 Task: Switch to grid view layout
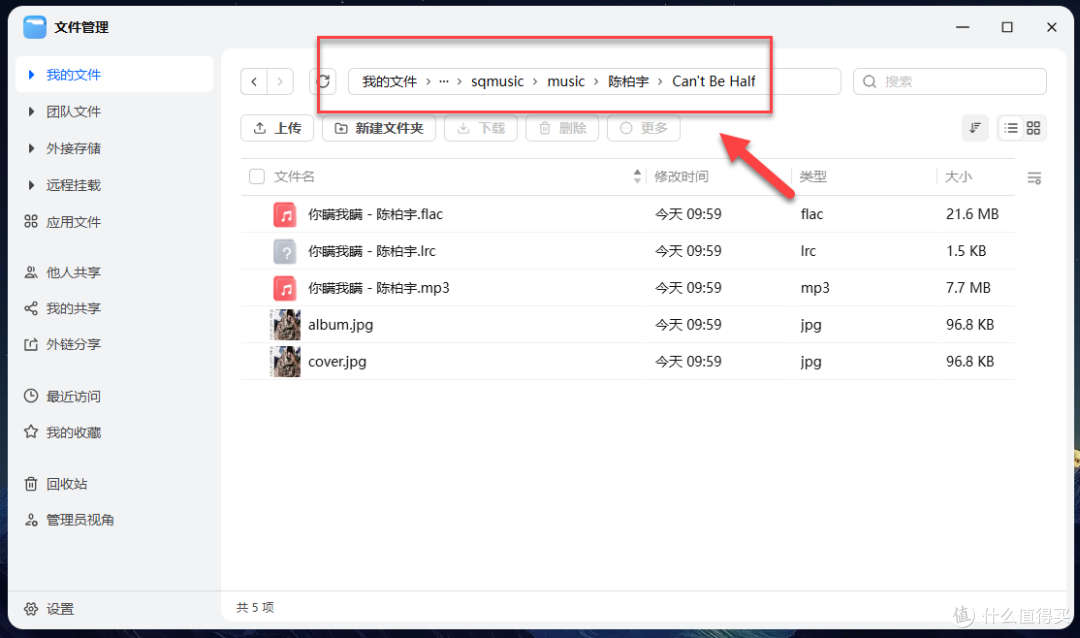(x=1033, y=128)
